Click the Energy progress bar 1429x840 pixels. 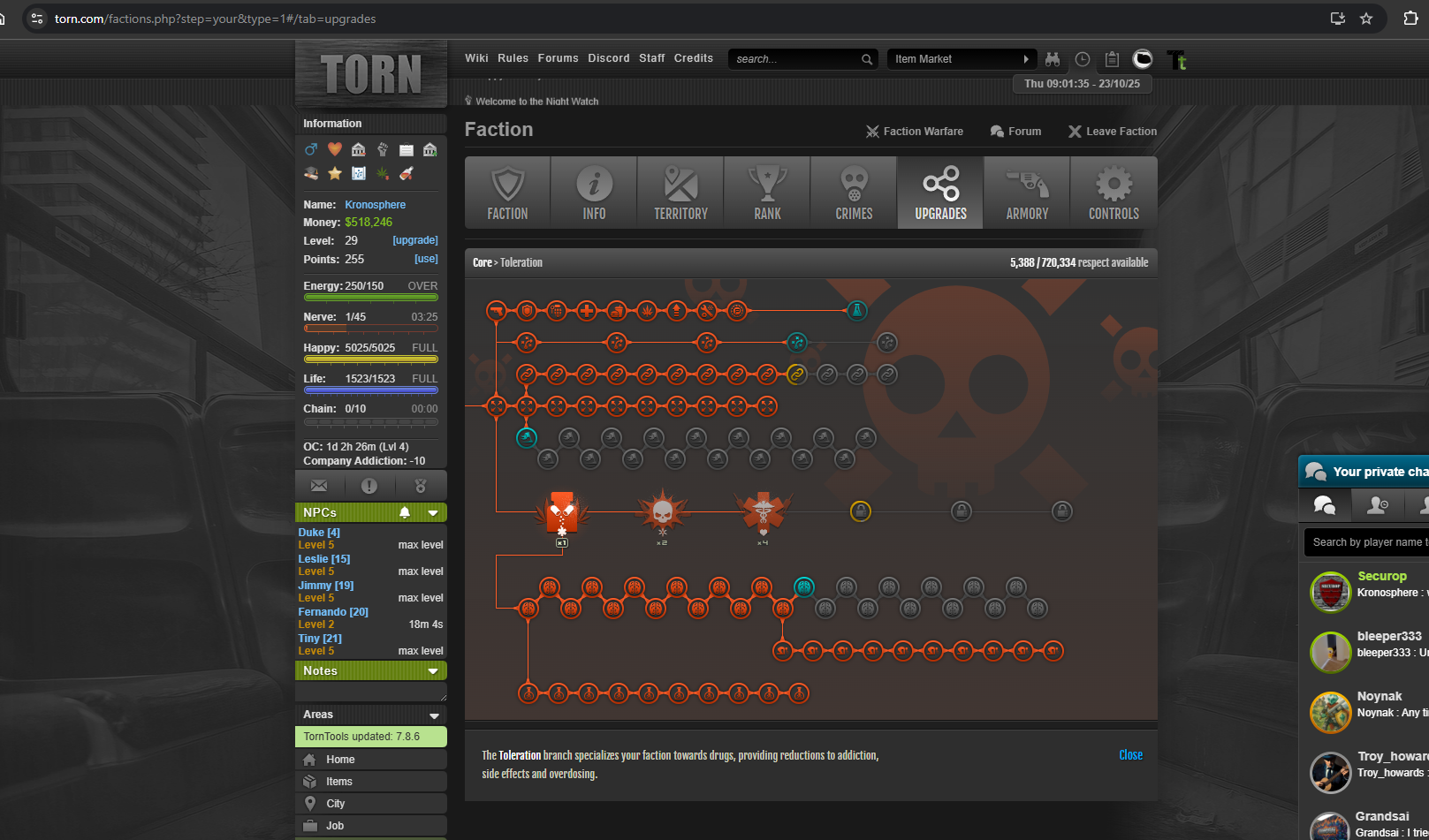[x=371, y=298]
